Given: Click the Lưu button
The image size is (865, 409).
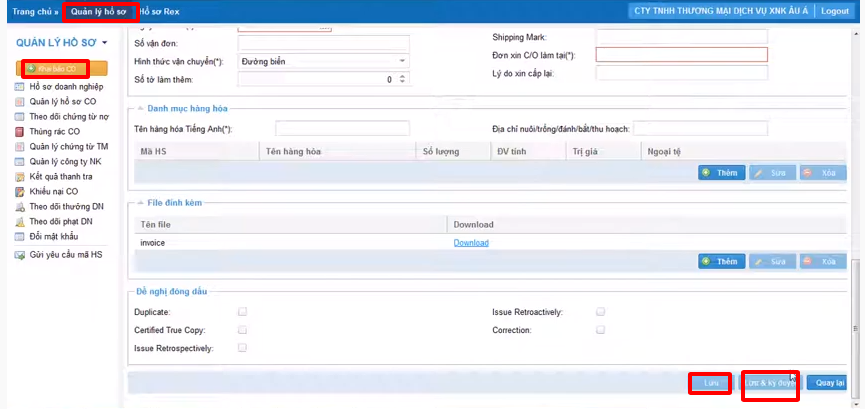Looking at the screenshot, I should click(711, 383).
